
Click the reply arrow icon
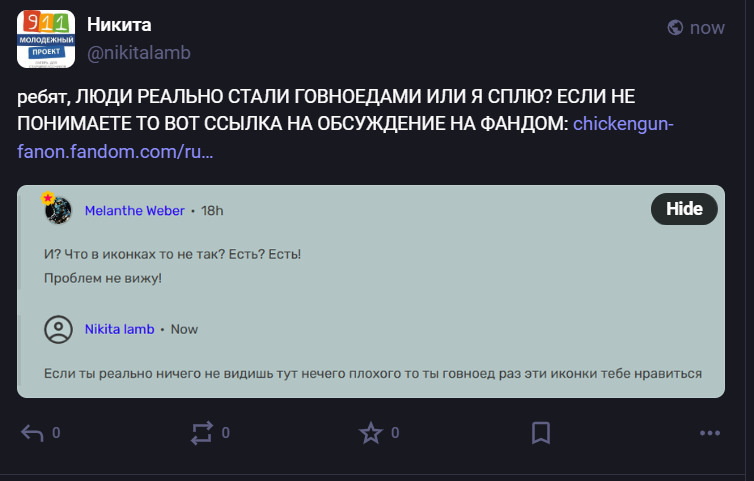coord(32,433)
